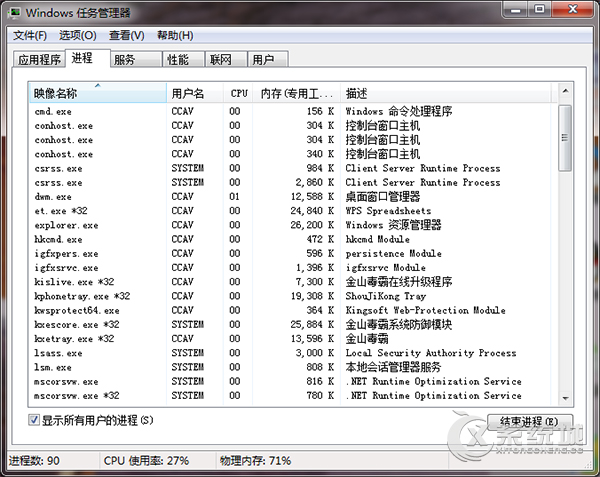The image size is (600, 477).
Task: Sort by 用户名 column header
Action: 195,93
